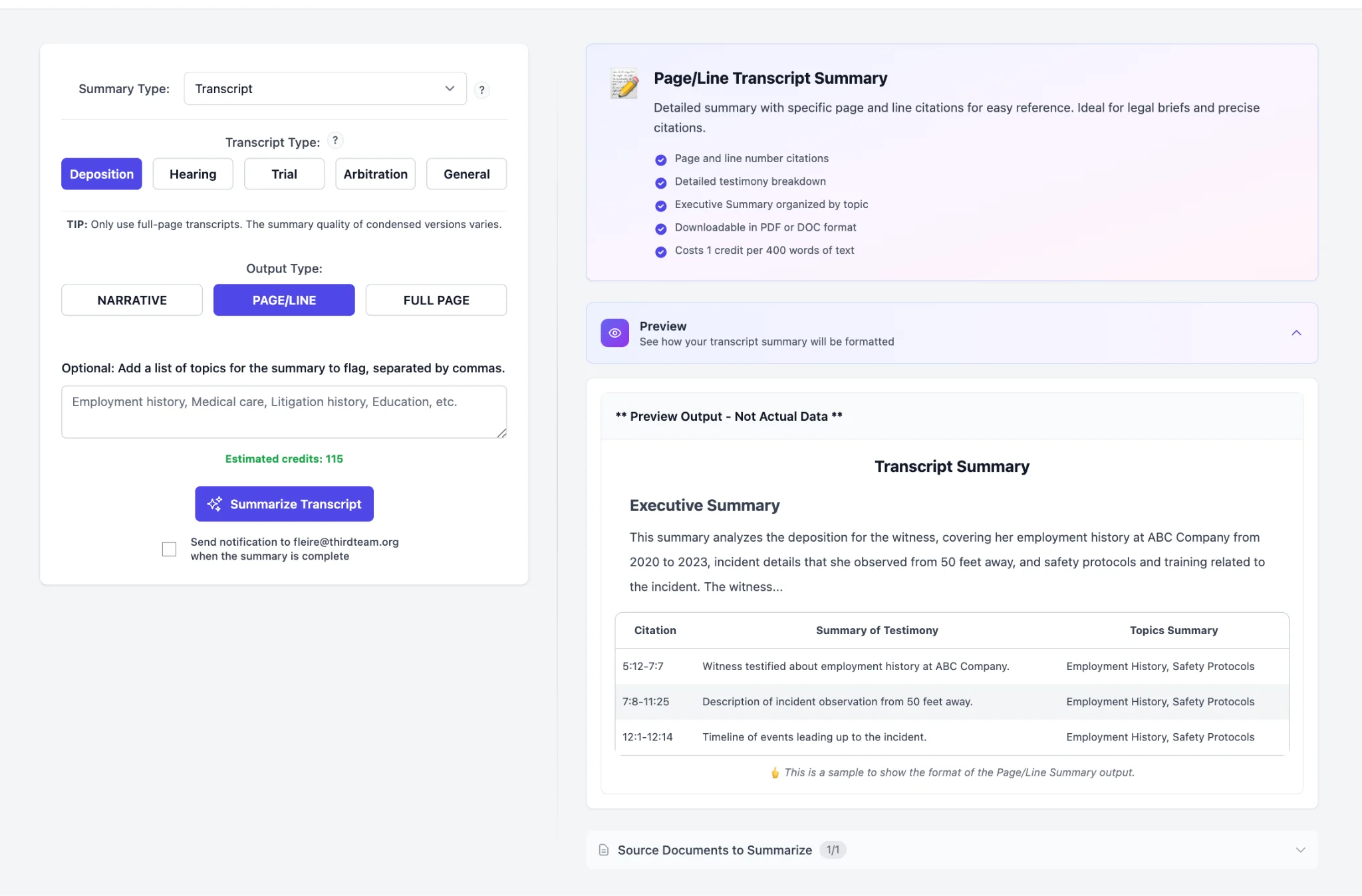Switch output type to FULL PAGE

(436, 300)
